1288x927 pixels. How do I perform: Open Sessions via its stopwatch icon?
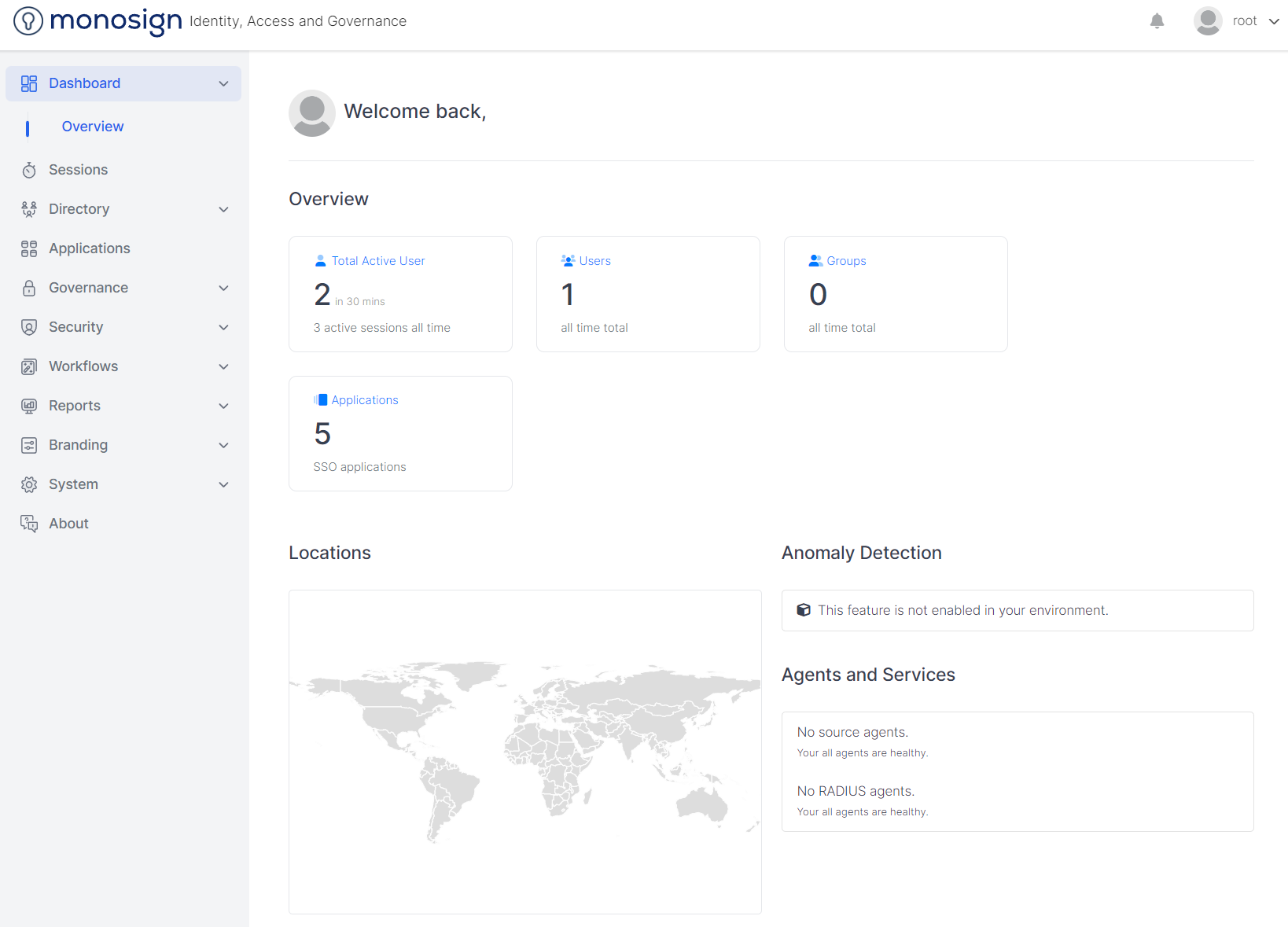pos(29,170)
